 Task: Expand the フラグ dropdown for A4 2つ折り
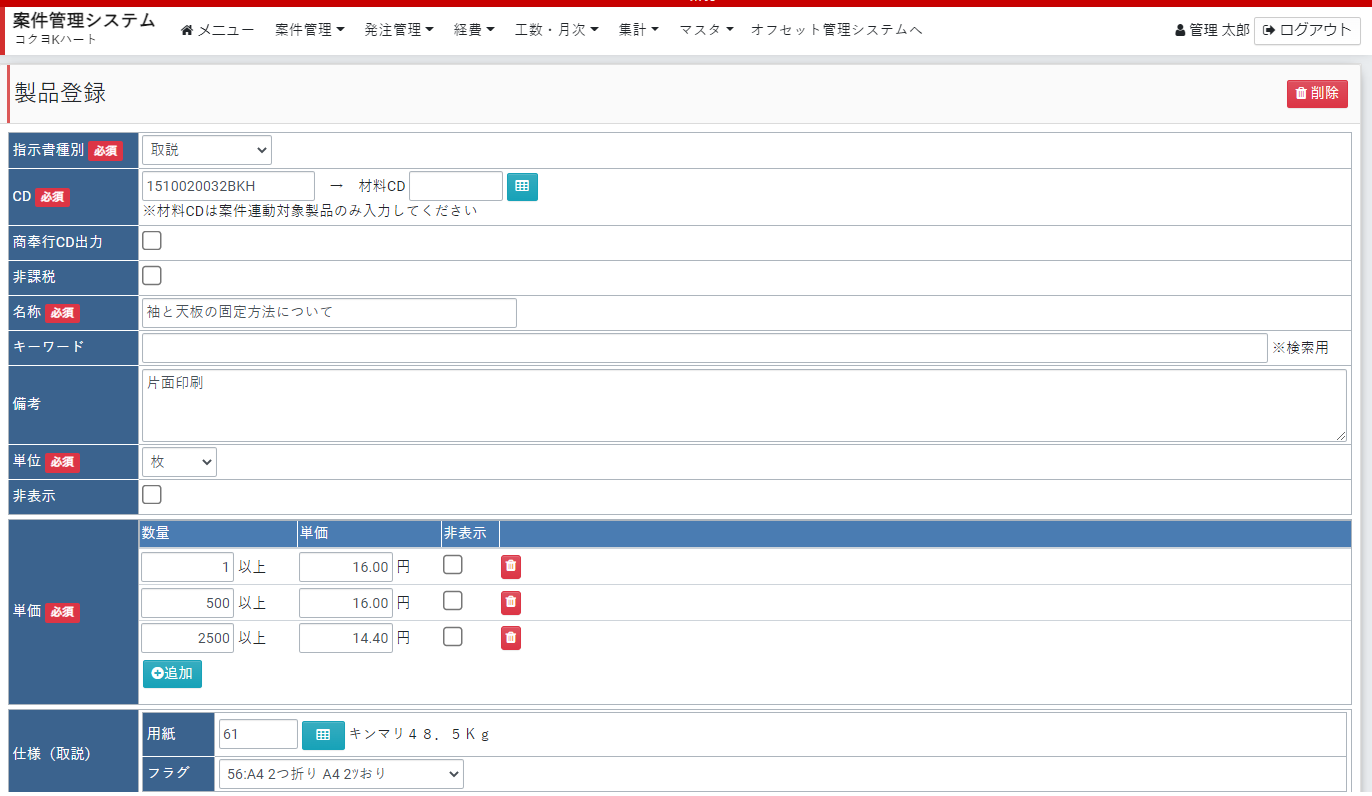click(341, 774)
